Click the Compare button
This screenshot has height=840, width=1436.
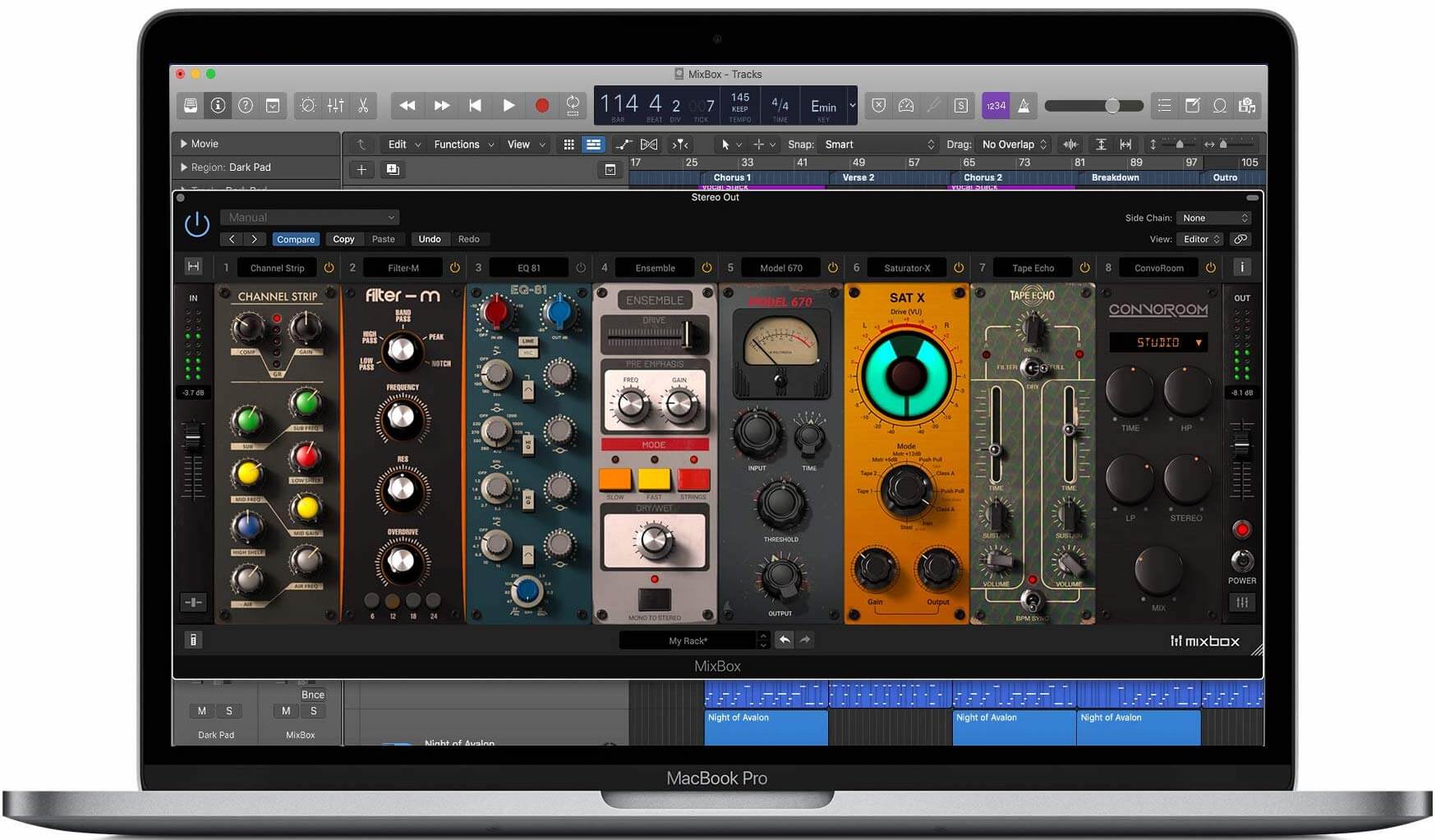296,239
